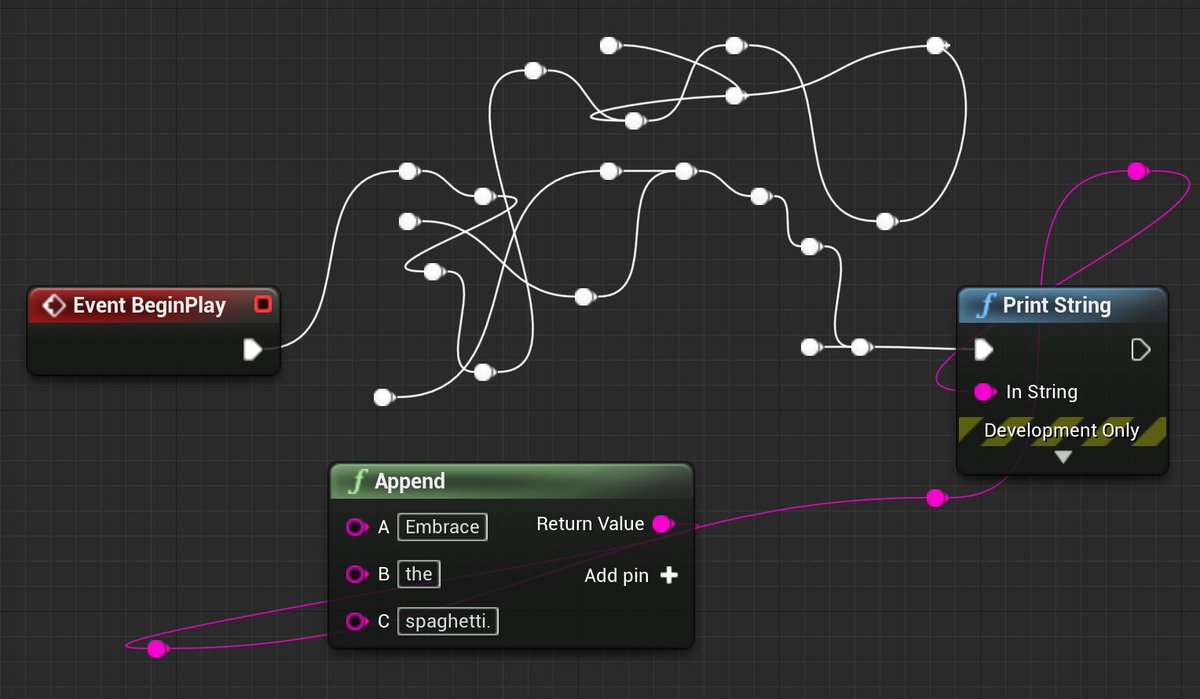1200x699 pixels.
Task: Select the pink reroute node left of Append
Action: 156,649
